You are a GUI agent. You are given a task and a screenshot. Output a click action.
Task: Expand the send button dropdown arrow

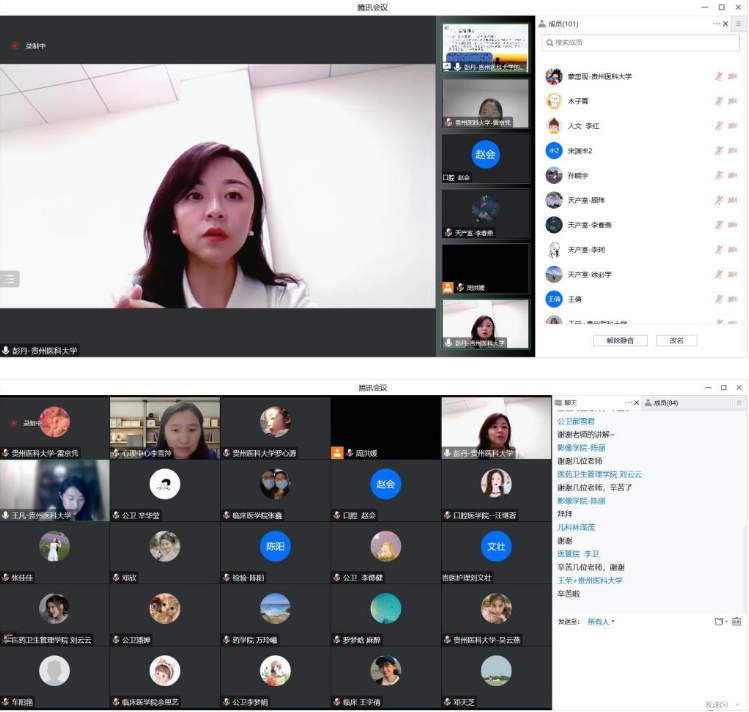738,705
